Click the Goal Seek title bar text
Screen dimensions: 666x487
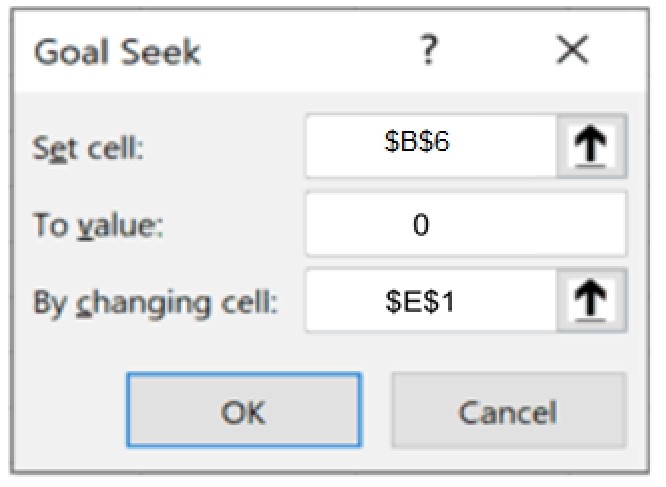(x=117, y=52)
